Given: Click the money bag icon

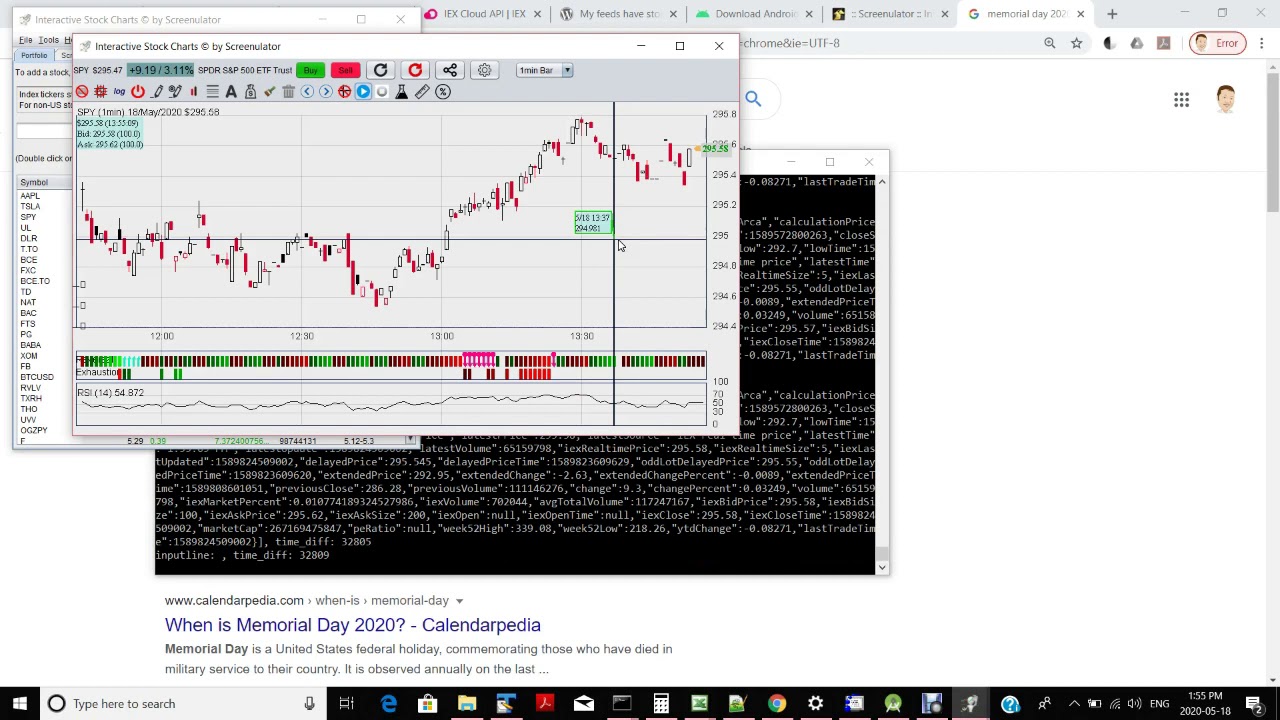Looking at the screenshot, I should coord(250,91).
